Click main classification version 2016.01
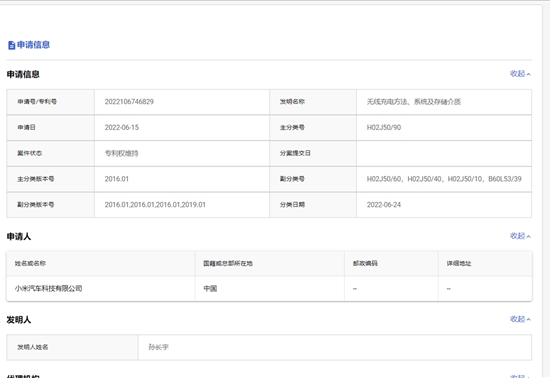 [x=116, y=179]
